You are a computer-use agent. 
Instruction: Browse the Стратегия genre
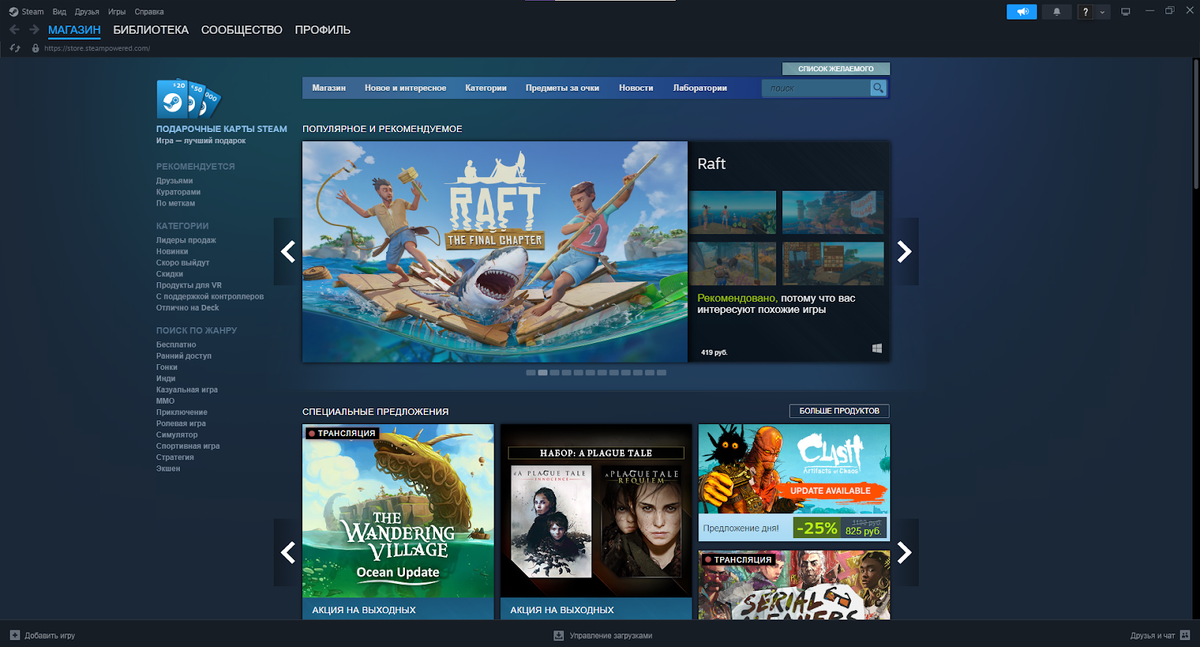tap(175, 457)
